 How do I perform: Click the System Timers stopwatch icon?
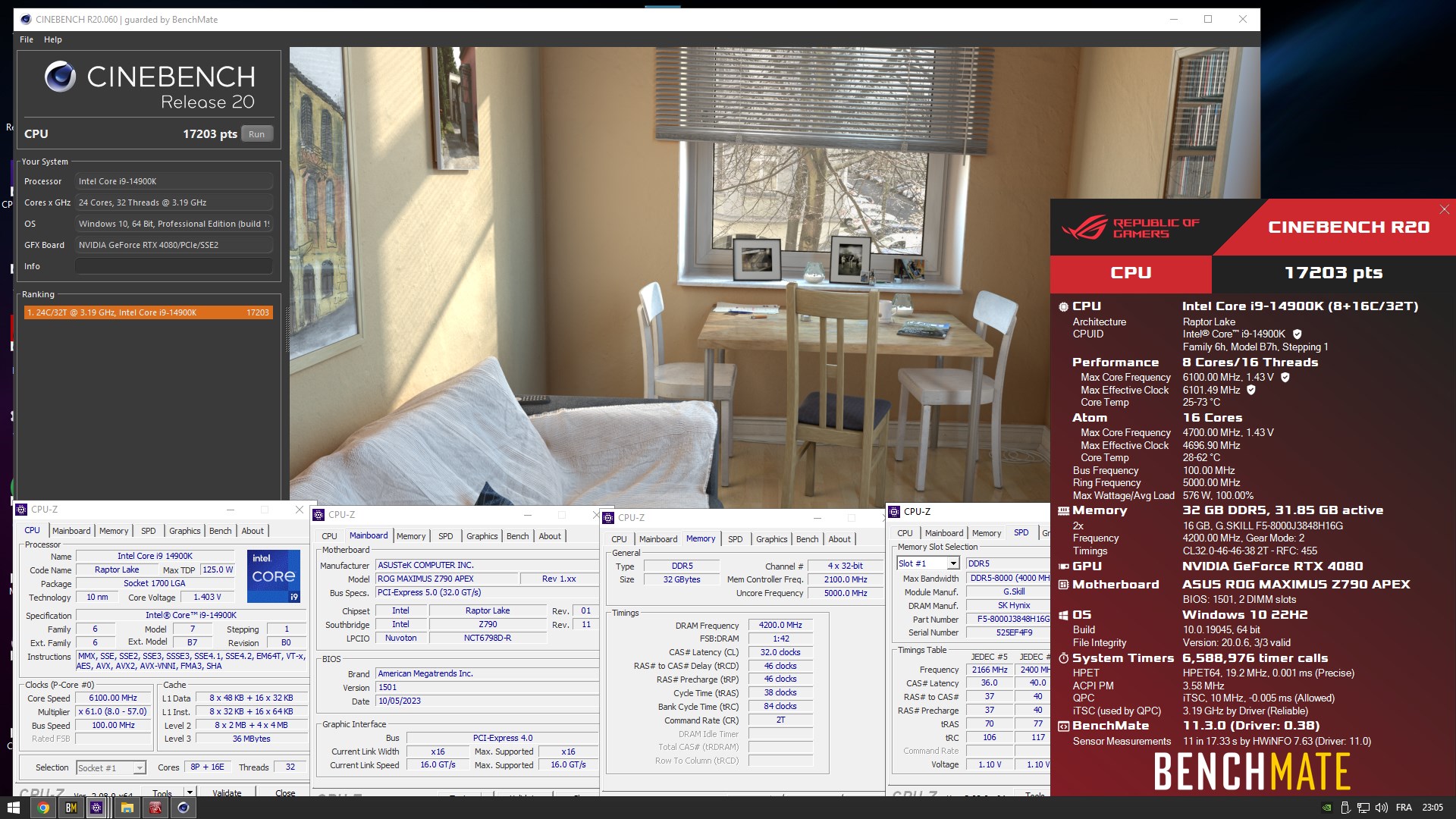tap(1064, 658)
